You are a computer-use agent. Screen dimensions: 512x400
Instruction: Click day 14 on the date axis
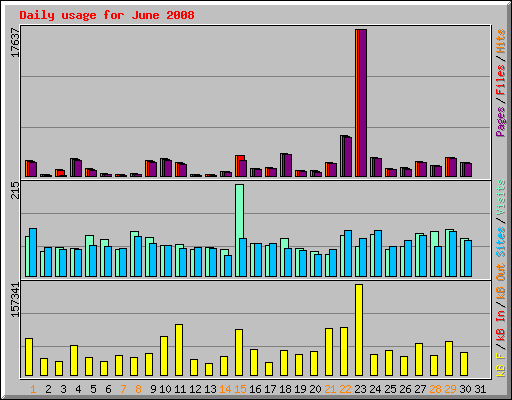tap(225, 389)
